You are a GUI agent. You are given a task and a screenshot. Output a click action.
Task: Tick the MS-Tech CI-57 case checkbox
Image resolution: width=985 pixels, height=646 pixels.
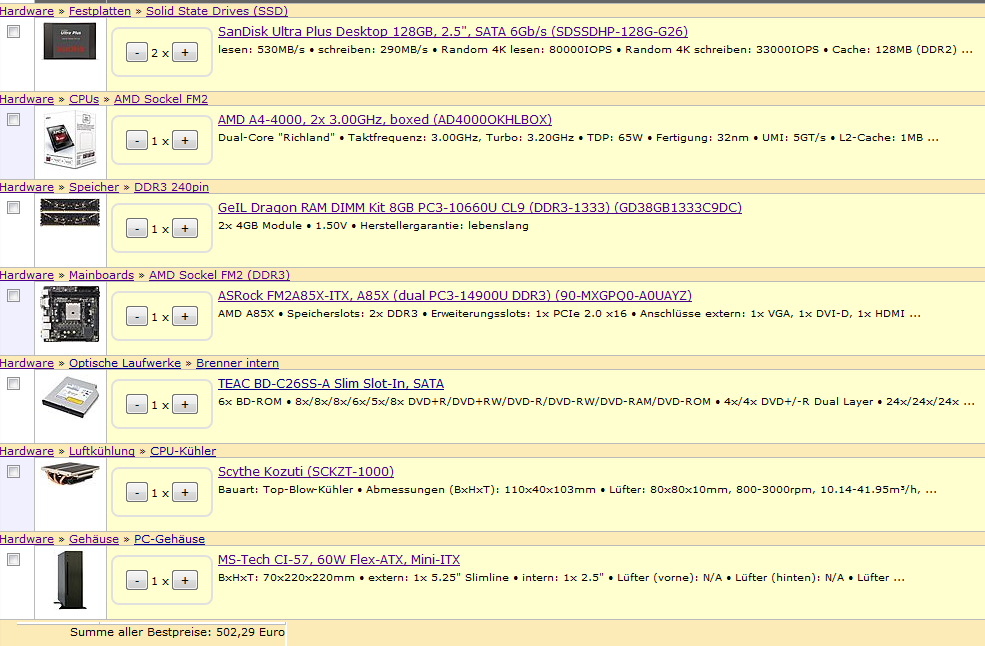point(13,559)
